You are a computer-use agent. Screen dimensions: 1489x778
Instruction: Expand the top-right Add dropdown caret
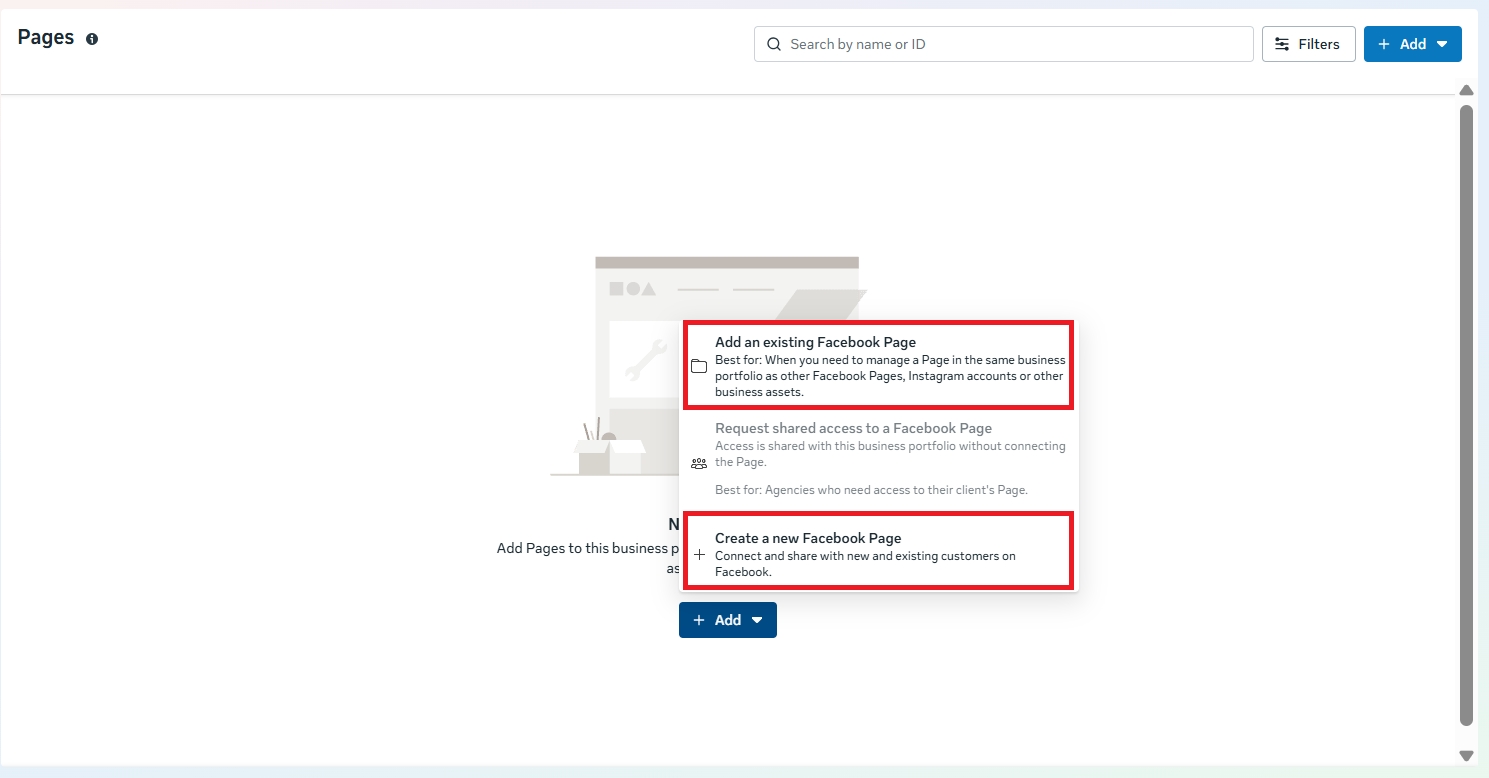pyautogui.click(x=1442, y=44)
